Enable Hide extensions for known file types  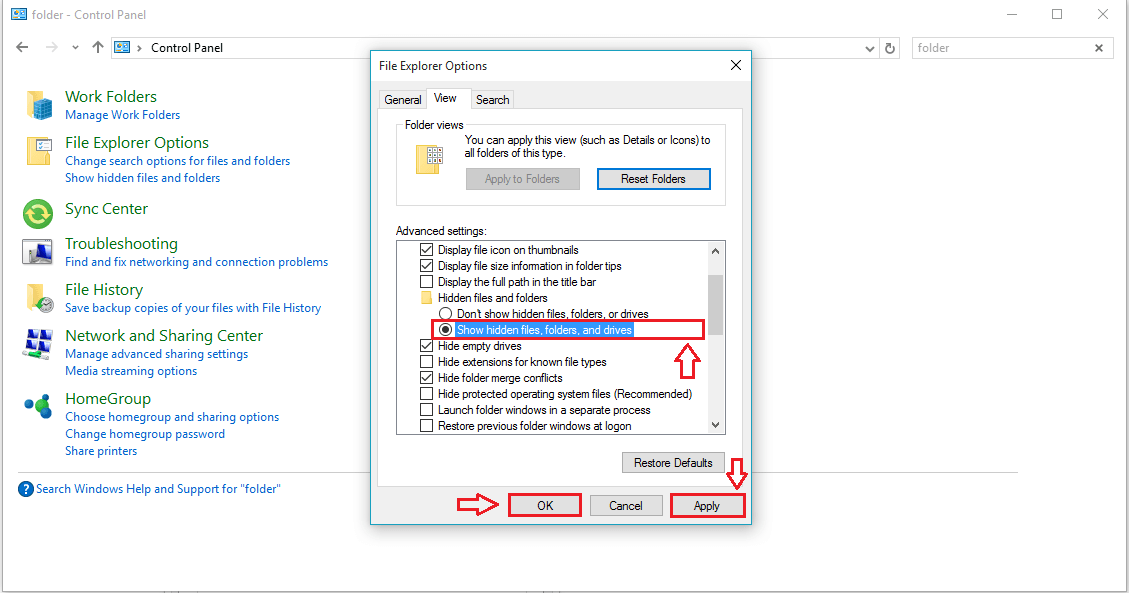point(426,361)
